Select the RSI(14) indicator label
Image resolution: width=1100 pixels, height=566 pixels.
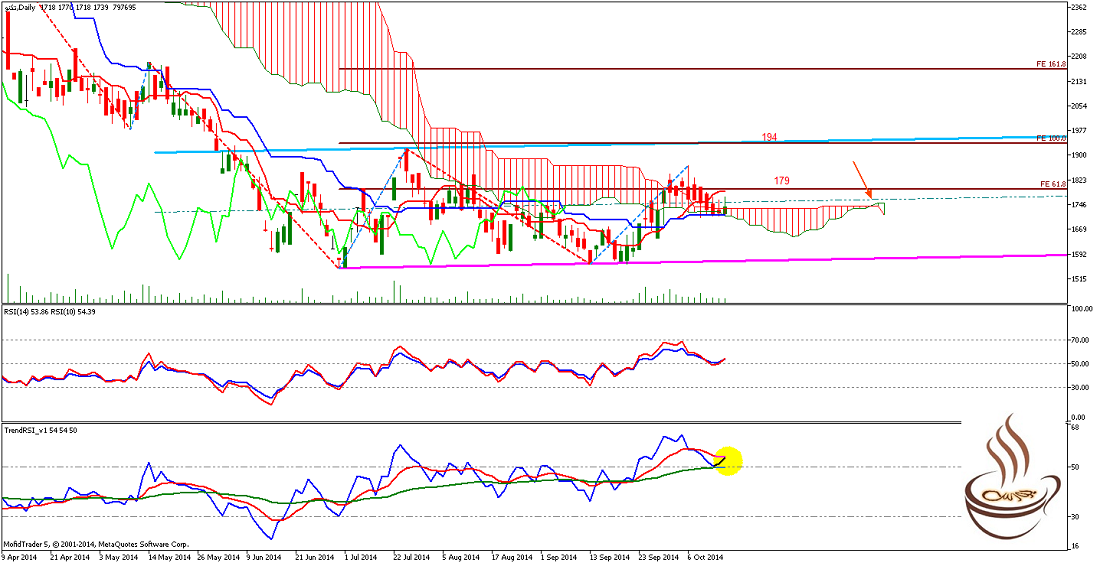pos(24,313)
